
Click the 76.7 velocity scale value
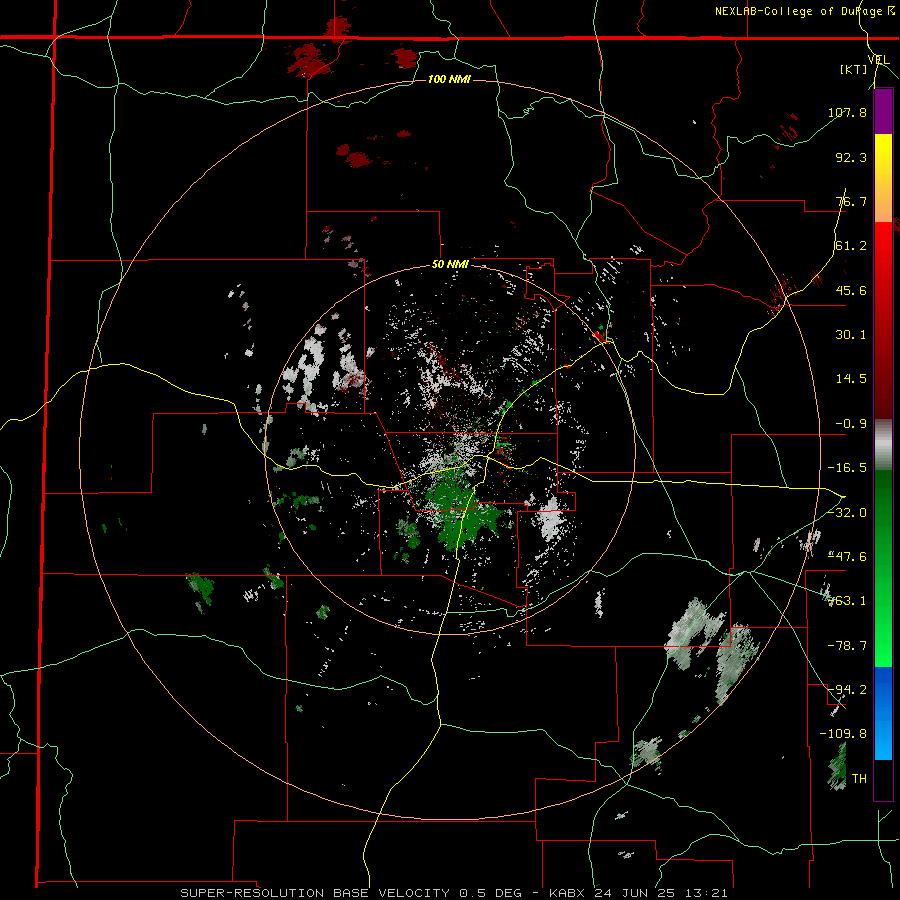[x=851, y=201]
